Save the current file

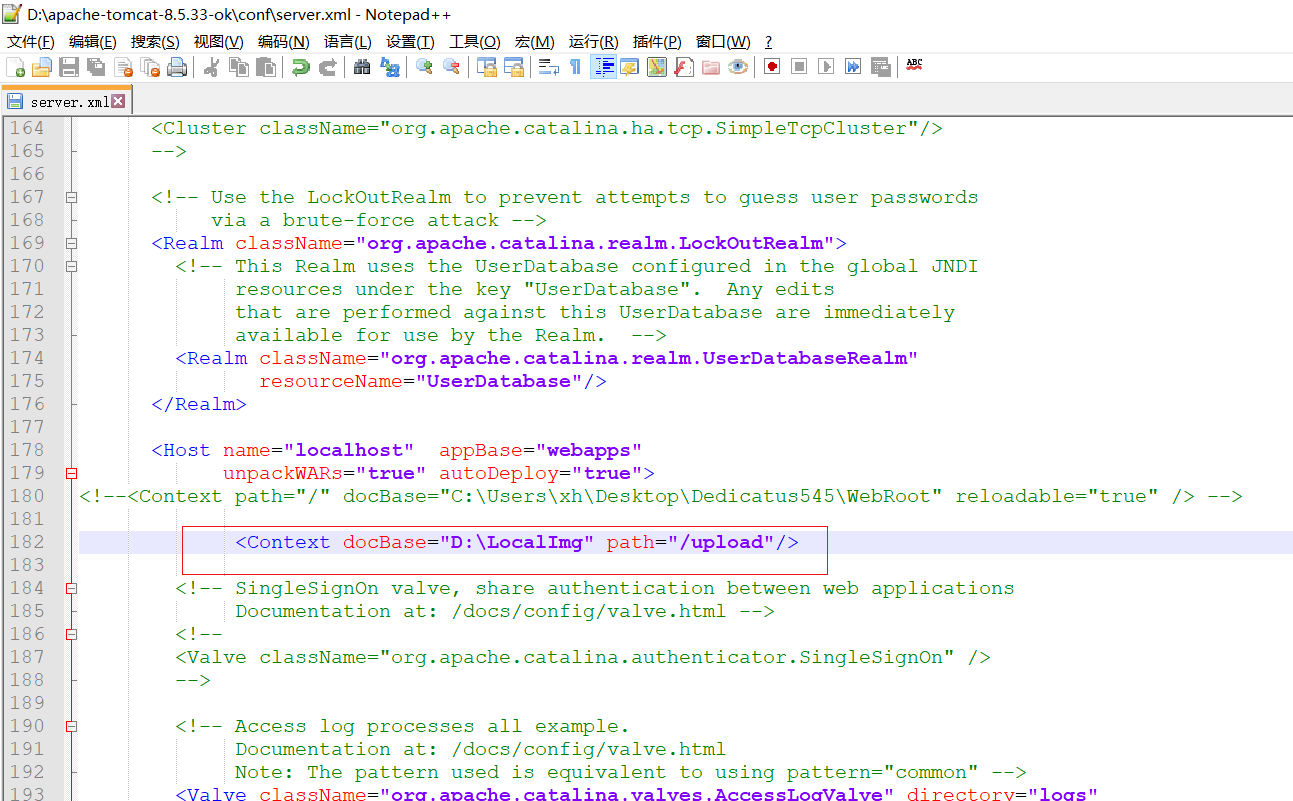tap(69, 67)
